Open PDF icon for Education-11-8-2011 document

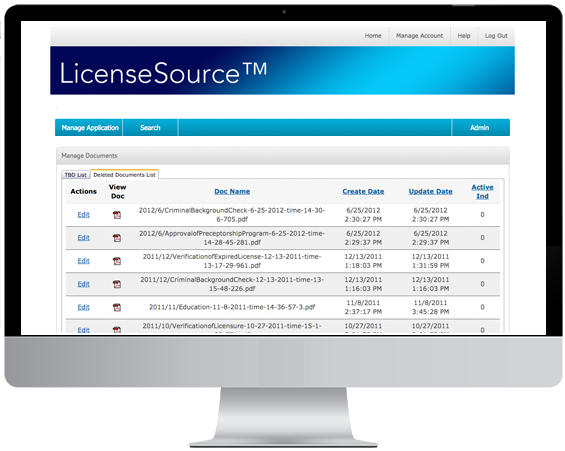pos(117,307)
